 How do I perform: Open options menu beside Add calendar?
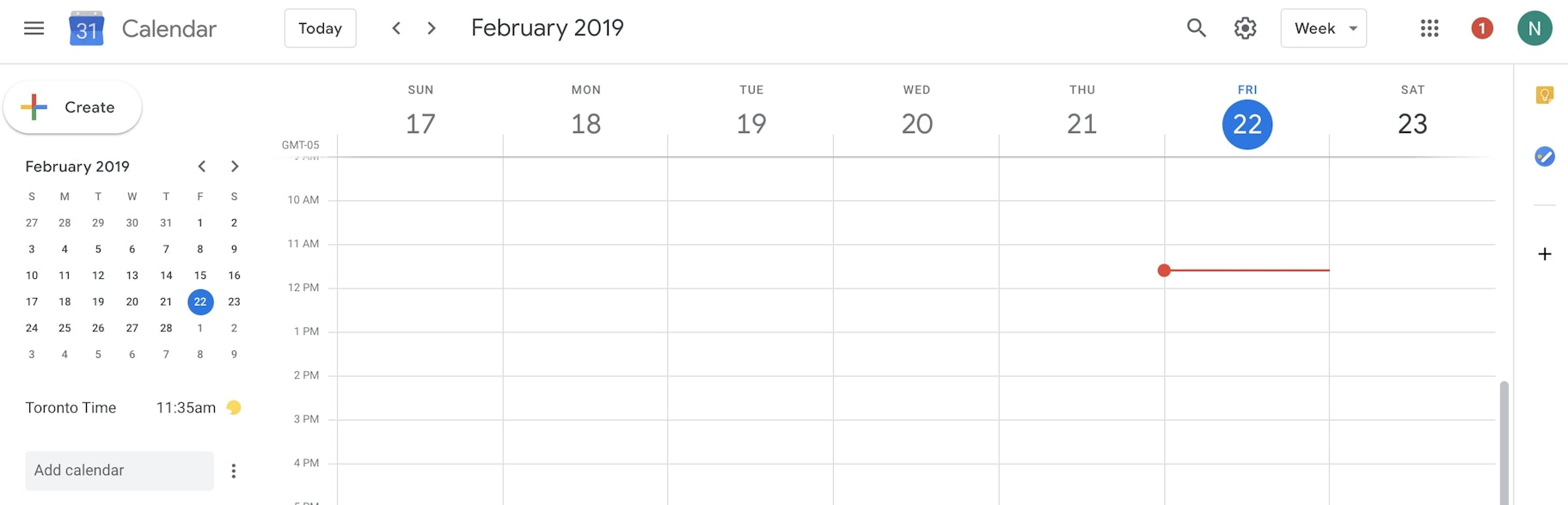tap(233, 471)
